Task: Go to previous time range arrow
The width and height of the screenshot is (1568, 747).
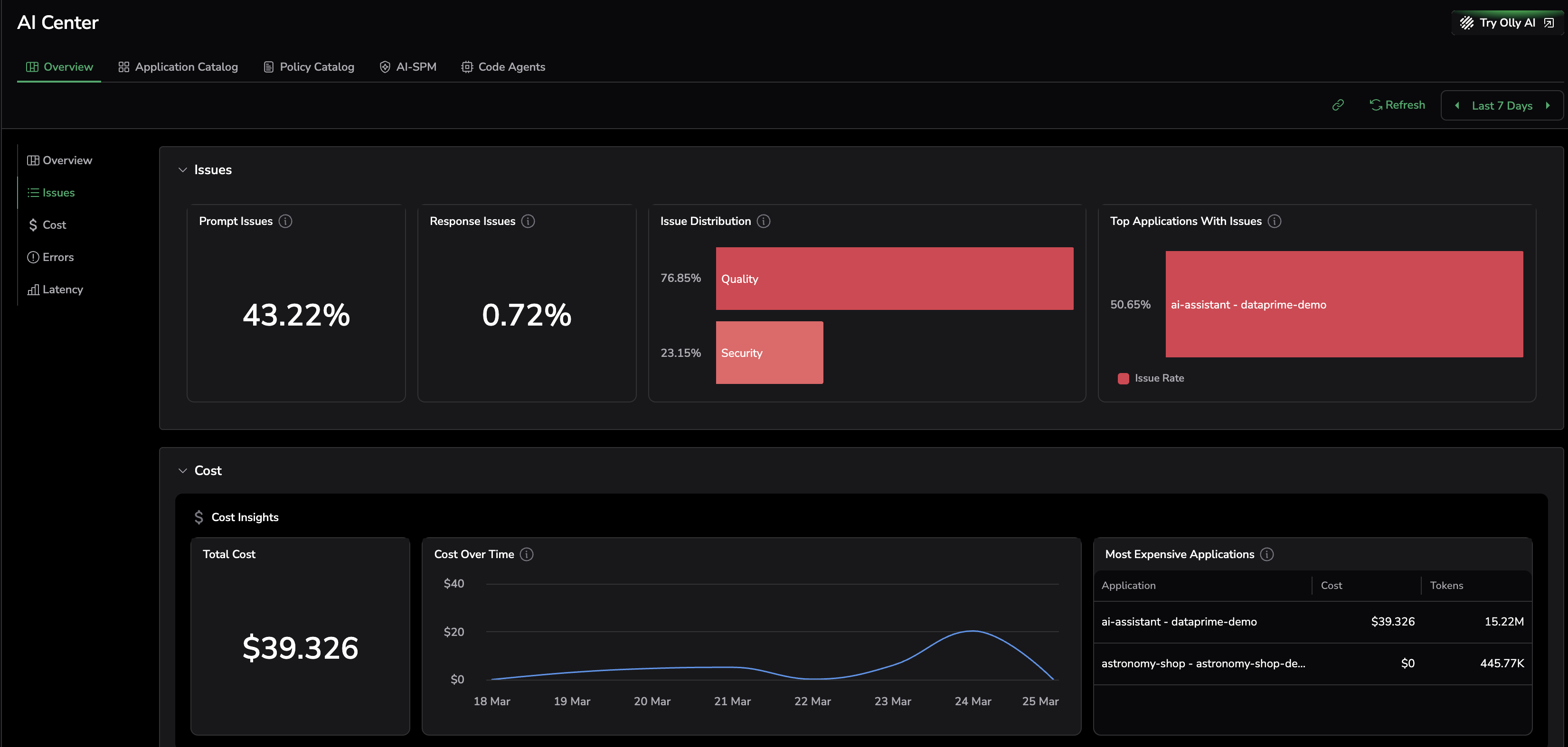Action: [x=1457, y=106]
